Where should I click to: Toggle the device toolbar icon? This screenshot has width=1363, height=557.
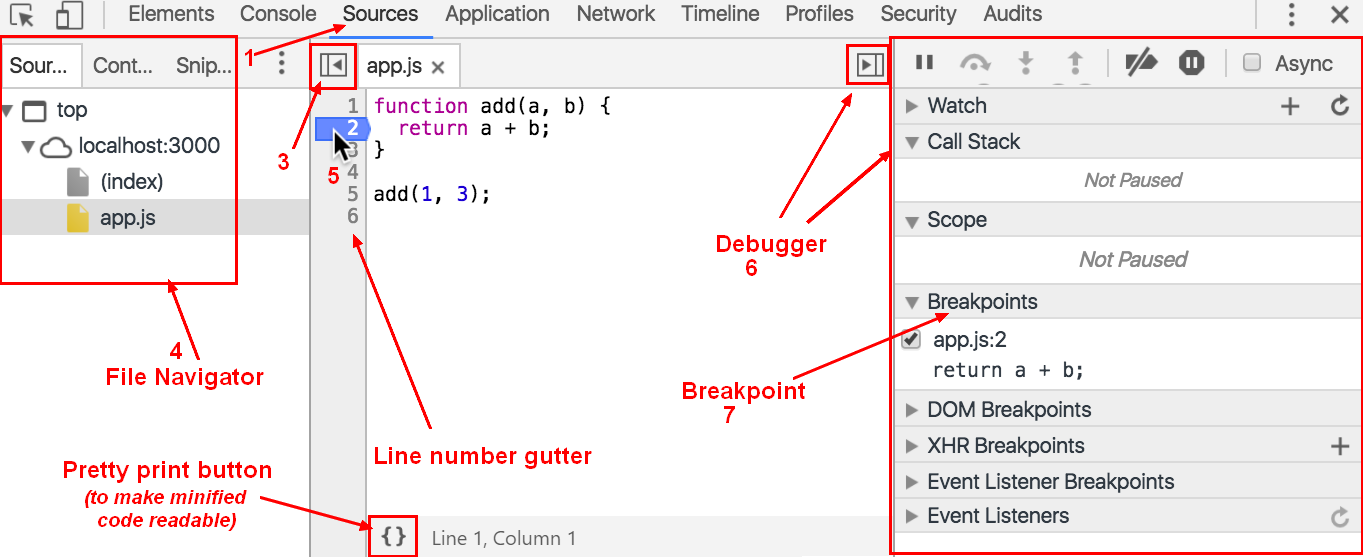[x=69, y=15]
